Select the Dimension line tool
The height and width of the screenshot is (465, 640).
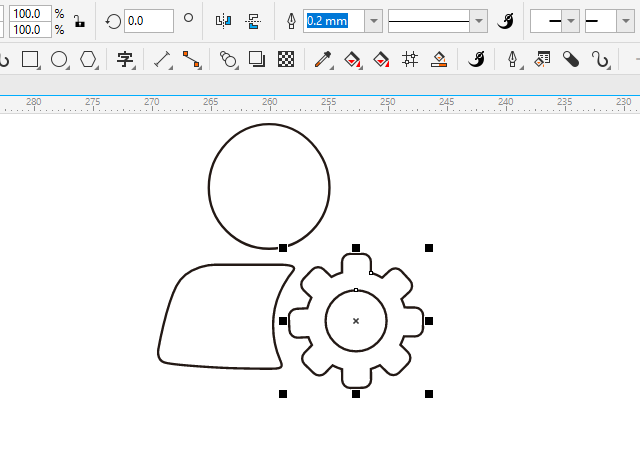click(163, 60)
